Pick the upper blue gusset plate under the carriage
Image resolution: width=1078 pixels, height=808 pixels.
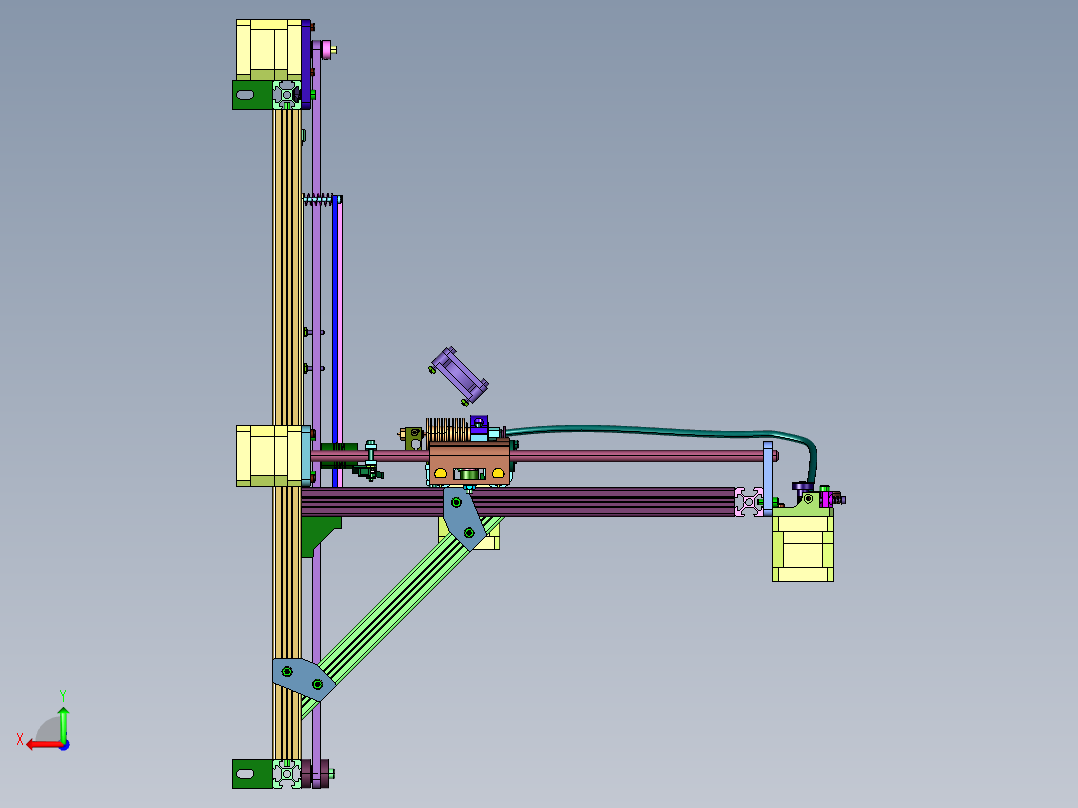[463, 518]
